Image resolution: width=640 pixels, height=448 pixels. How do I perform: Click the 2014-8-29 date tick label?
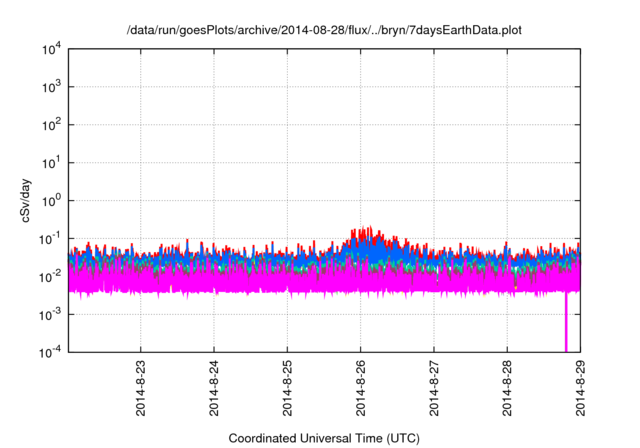580,388
